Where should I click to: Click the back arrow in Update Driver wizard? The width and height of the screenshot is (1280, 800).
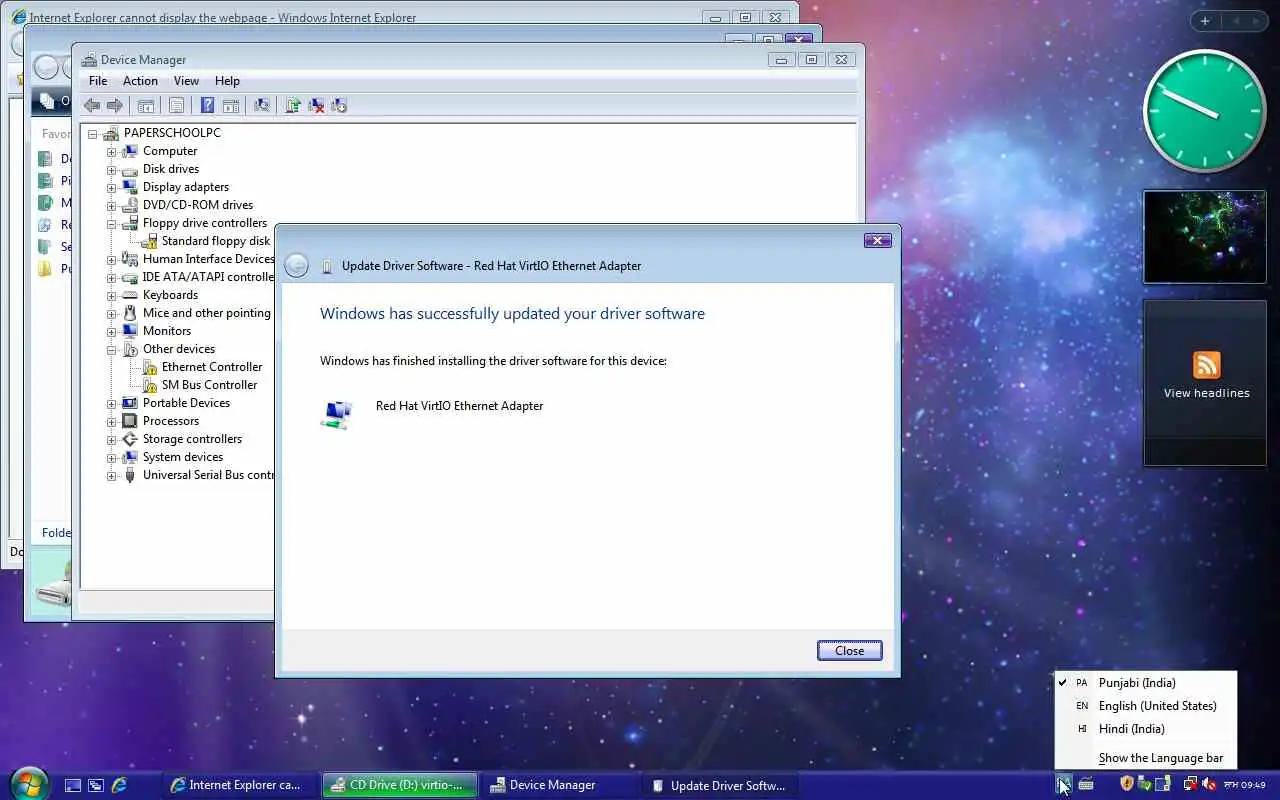tap(296, 265)
